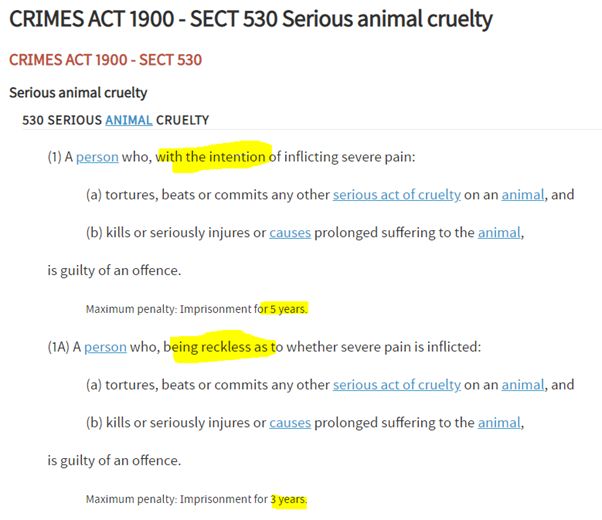Follow 'serious act of cruelty' link in subsection (1)(a)

tap(397, 195)
